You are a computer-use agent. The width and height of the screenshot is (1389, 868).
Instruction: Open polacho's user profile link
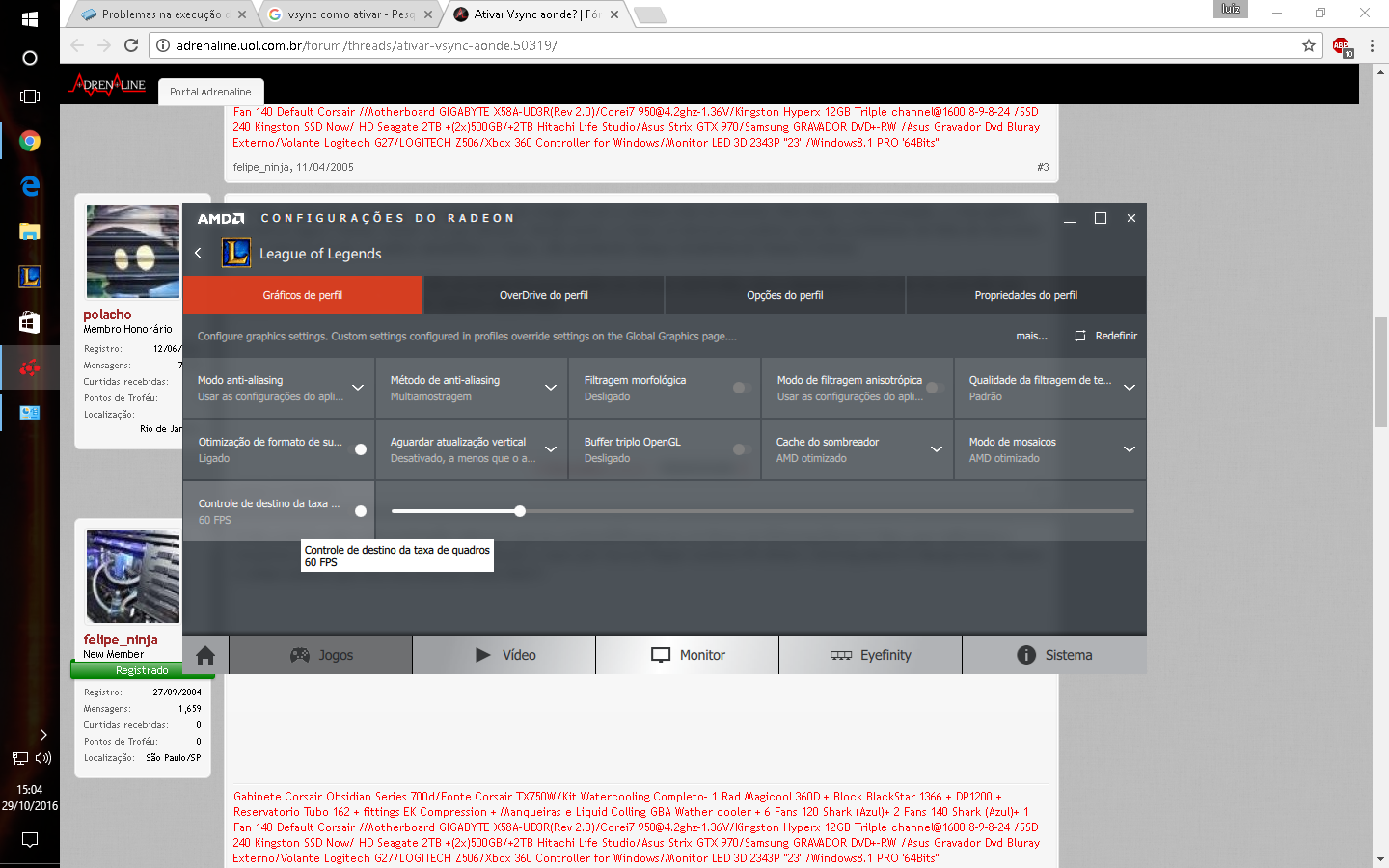[x=107, y=314]
